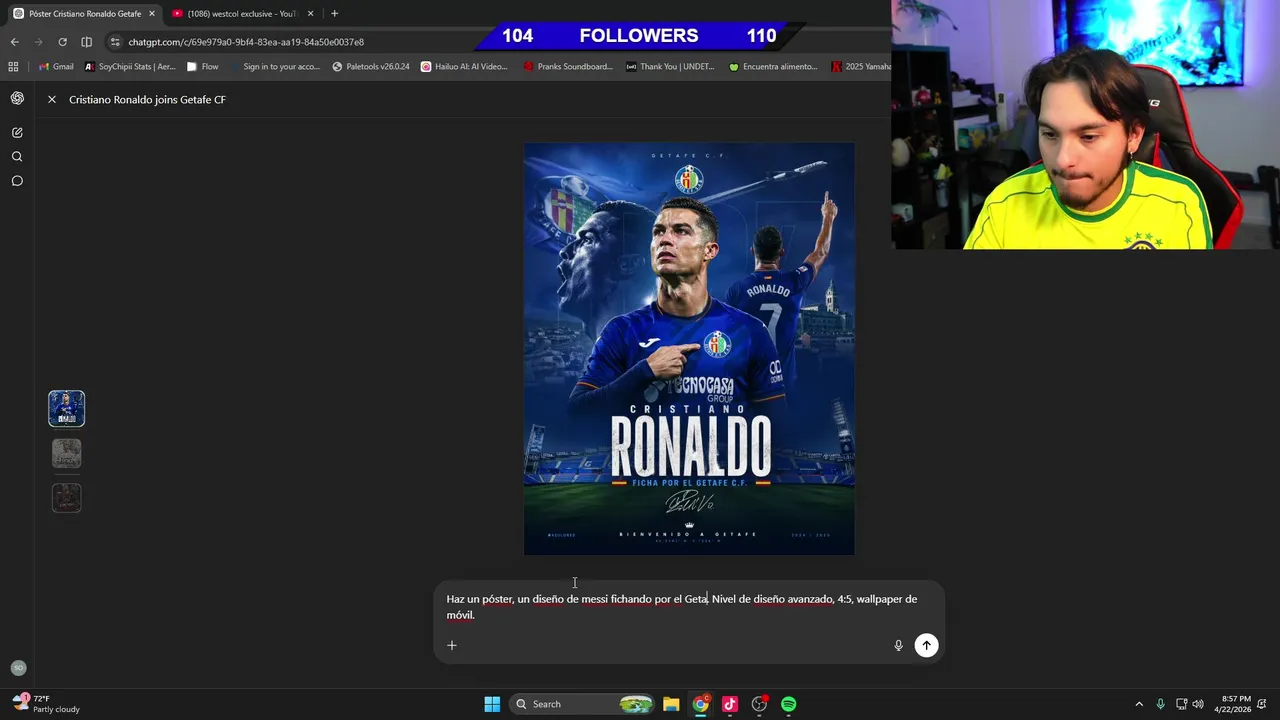Open the ChatGPT logo menu in sidebar
The width and height of the screenshot is (1280, 720).
coord(17,98)
